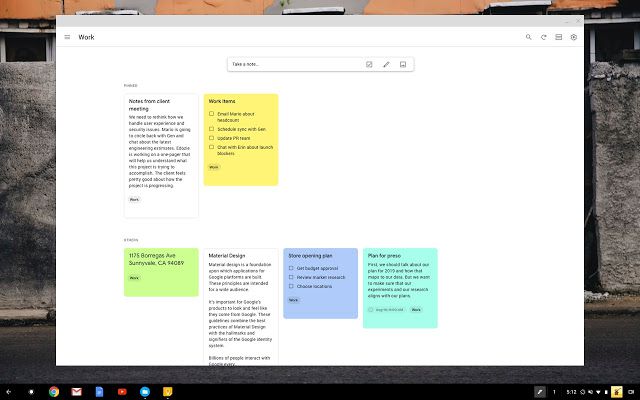The width and height of the screenshot is (640, 400).
Task: Open the main hamburger menu
Action: [67, 37]
